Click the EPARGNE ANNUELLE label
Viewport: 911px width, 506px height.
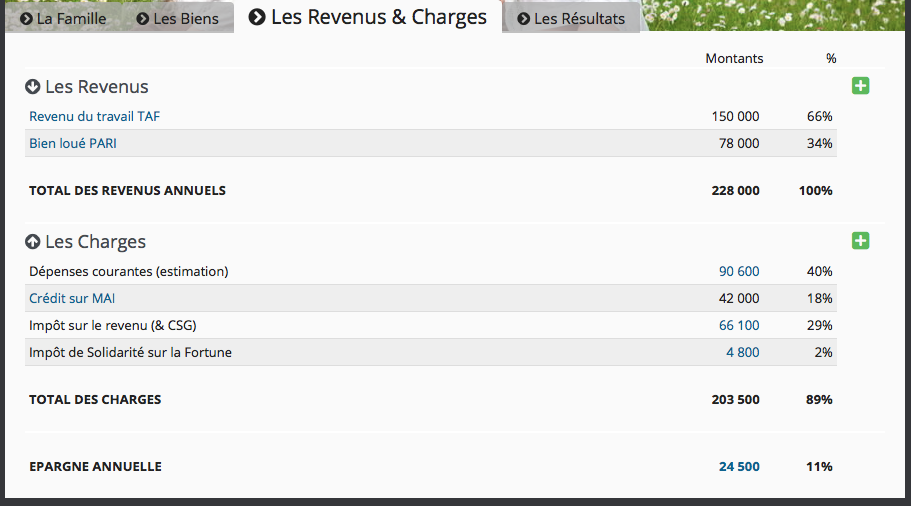[x=95, y=466]
